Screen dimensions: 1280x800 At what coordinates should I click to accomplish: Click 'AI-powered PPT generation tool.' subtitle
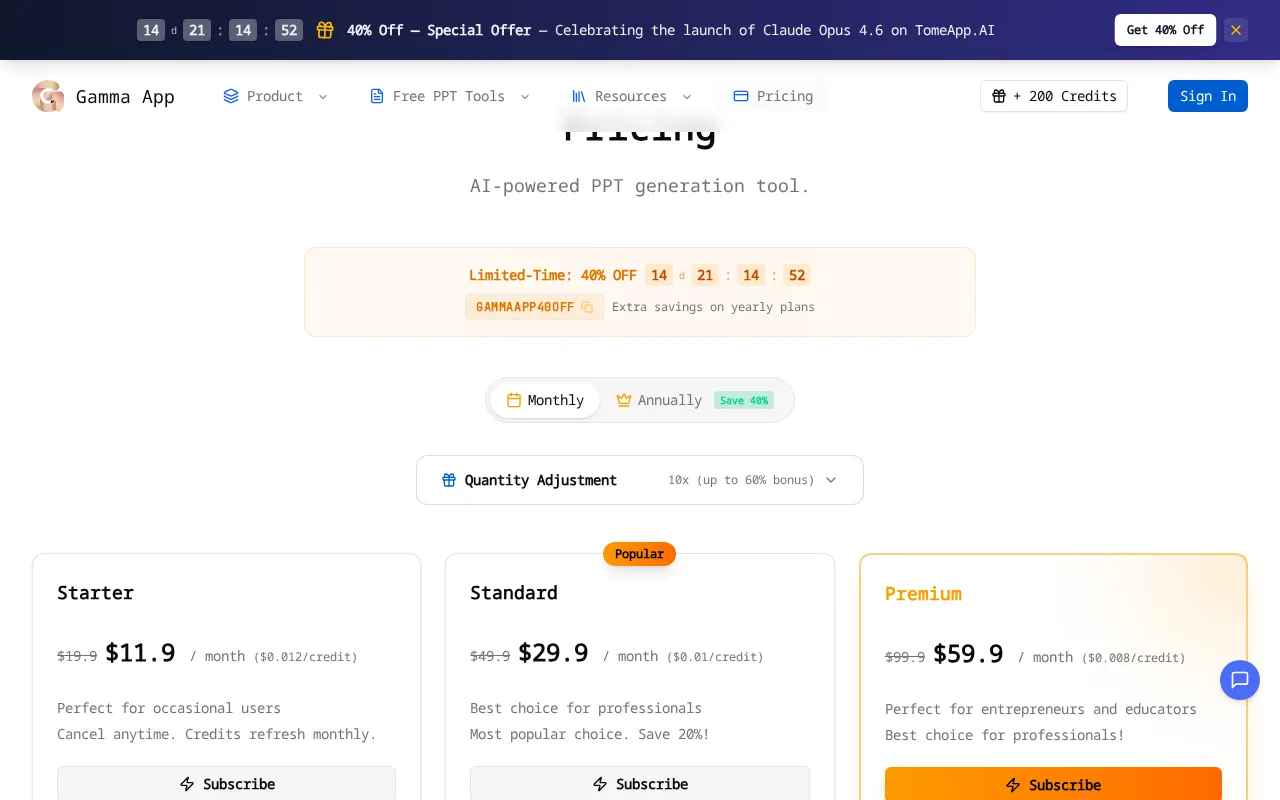[x=640, y=186]
